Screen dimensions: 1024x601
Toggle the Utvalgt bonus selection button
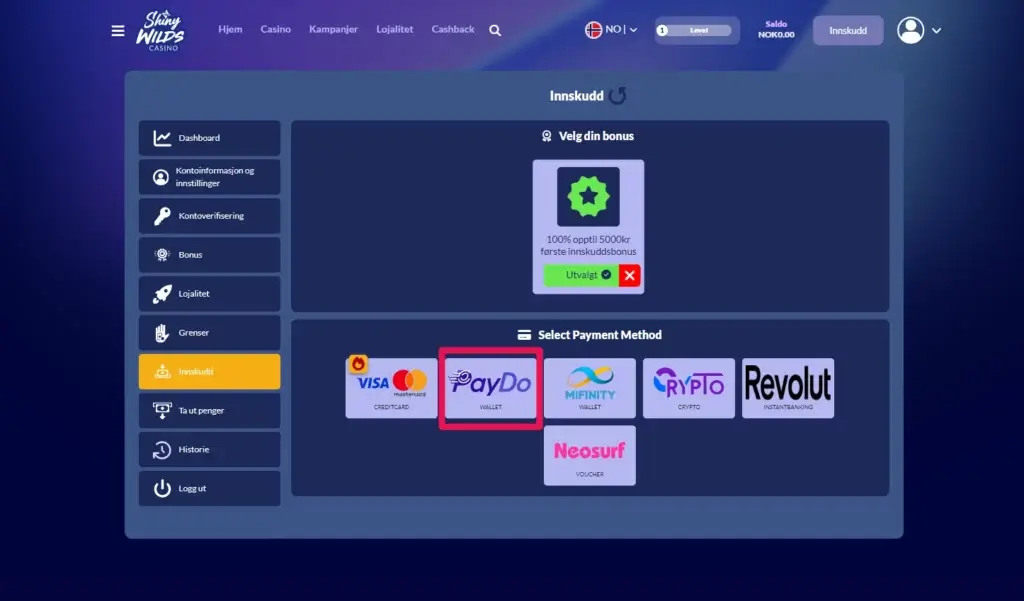pos(581,275)
